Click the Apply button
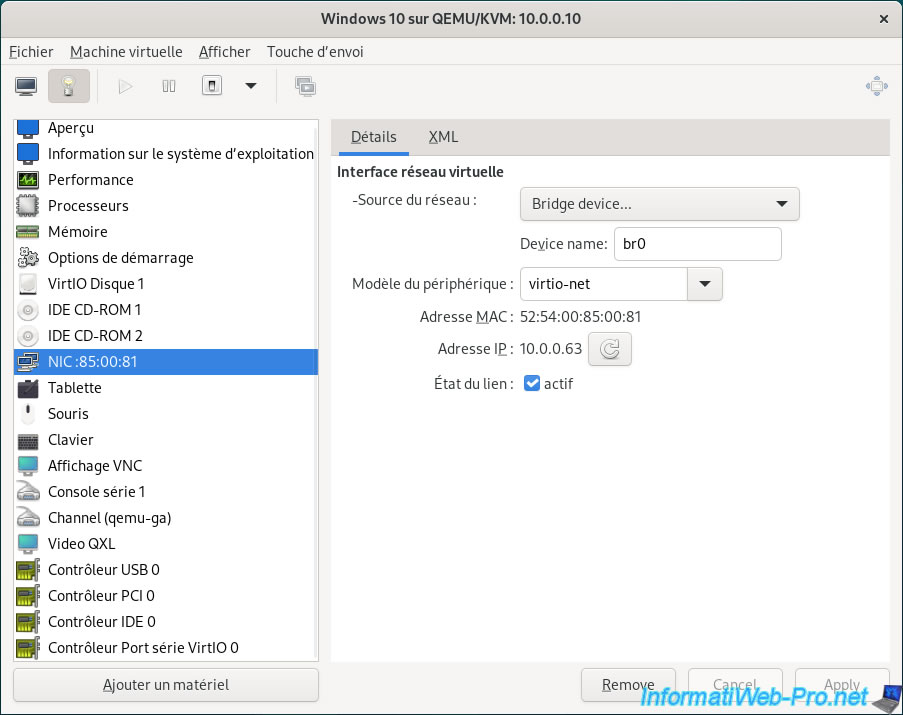This screenshot has width=903, height=715. pos(842,685)
